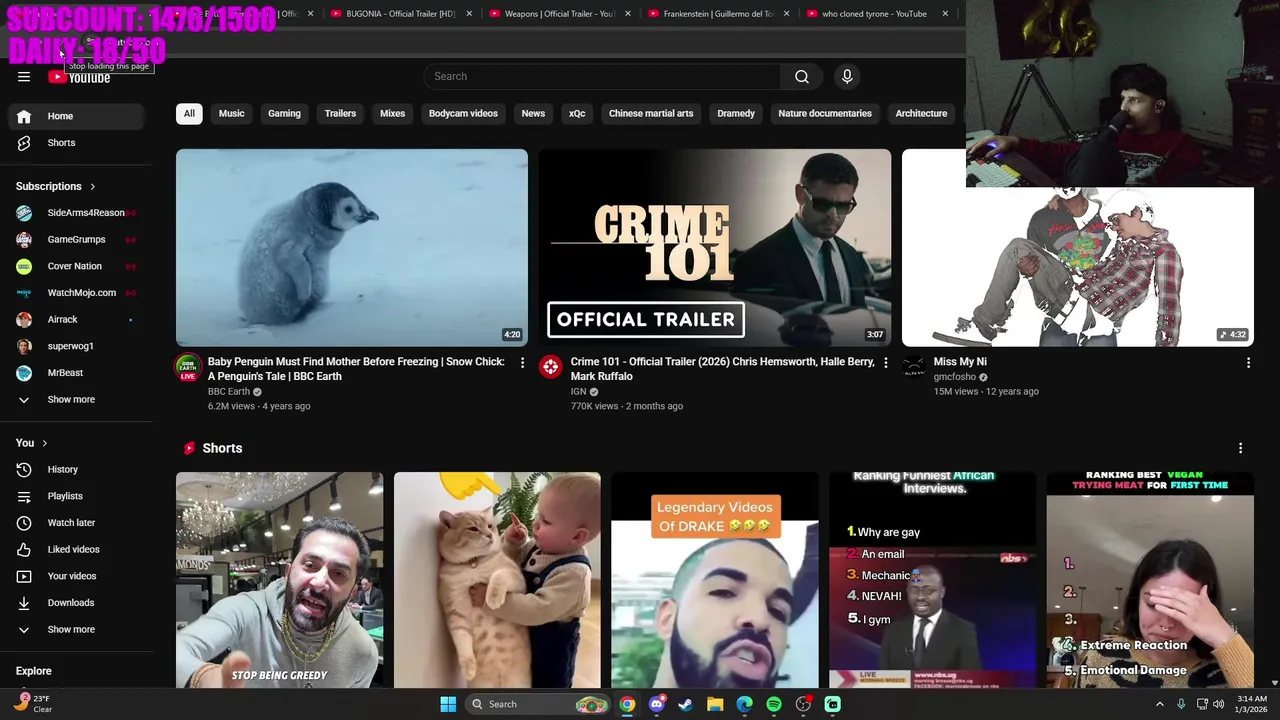Open Playlists icon in sidebar

[24, 496]
